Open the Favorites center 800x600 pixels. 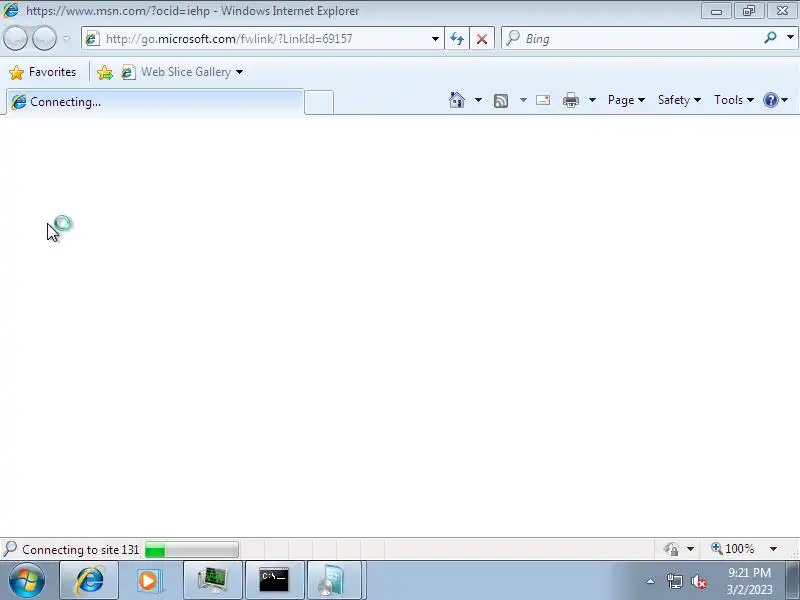coord(43,72)
